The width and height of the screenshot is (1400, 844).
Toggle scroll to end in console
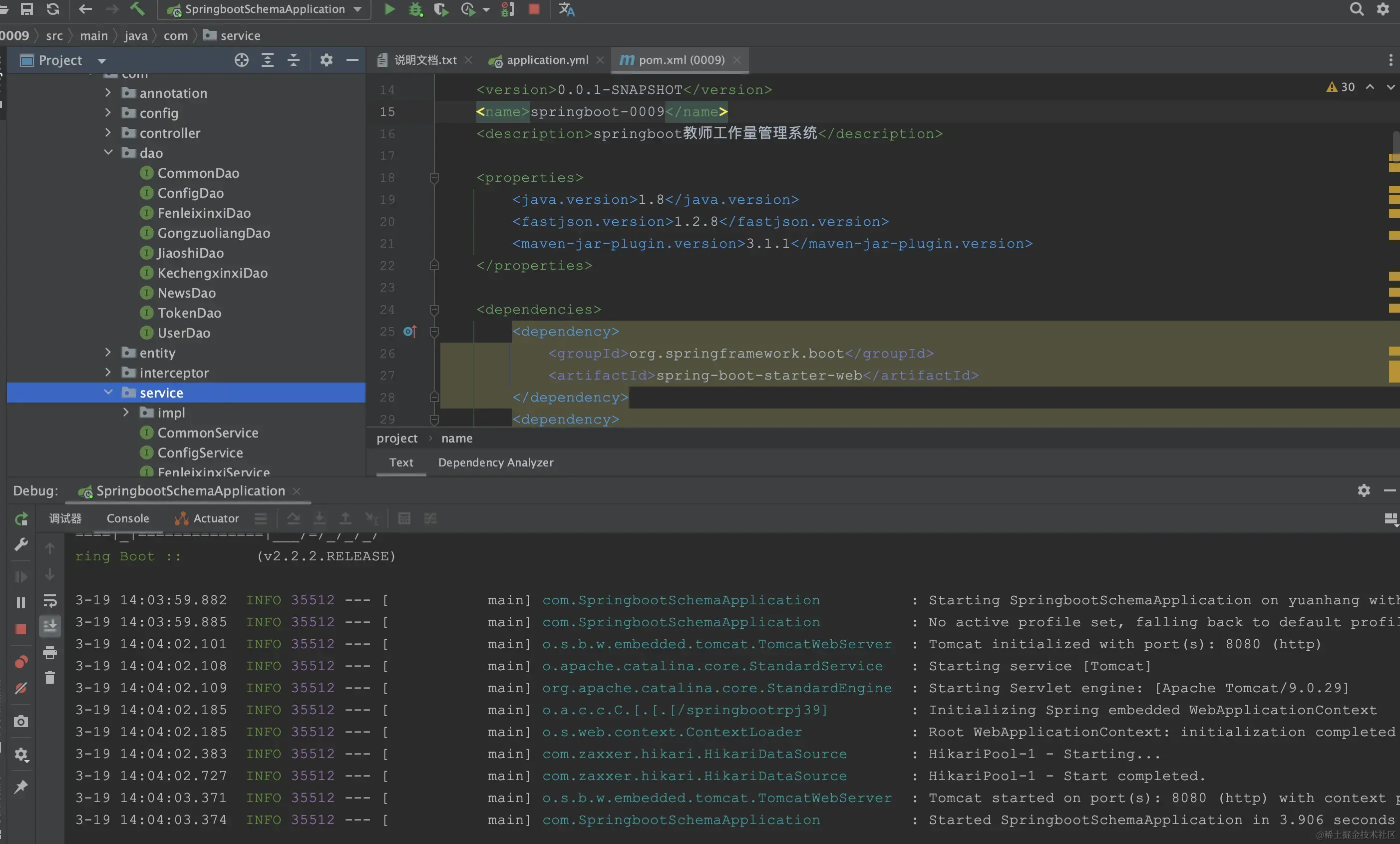(x=50, y=626)
